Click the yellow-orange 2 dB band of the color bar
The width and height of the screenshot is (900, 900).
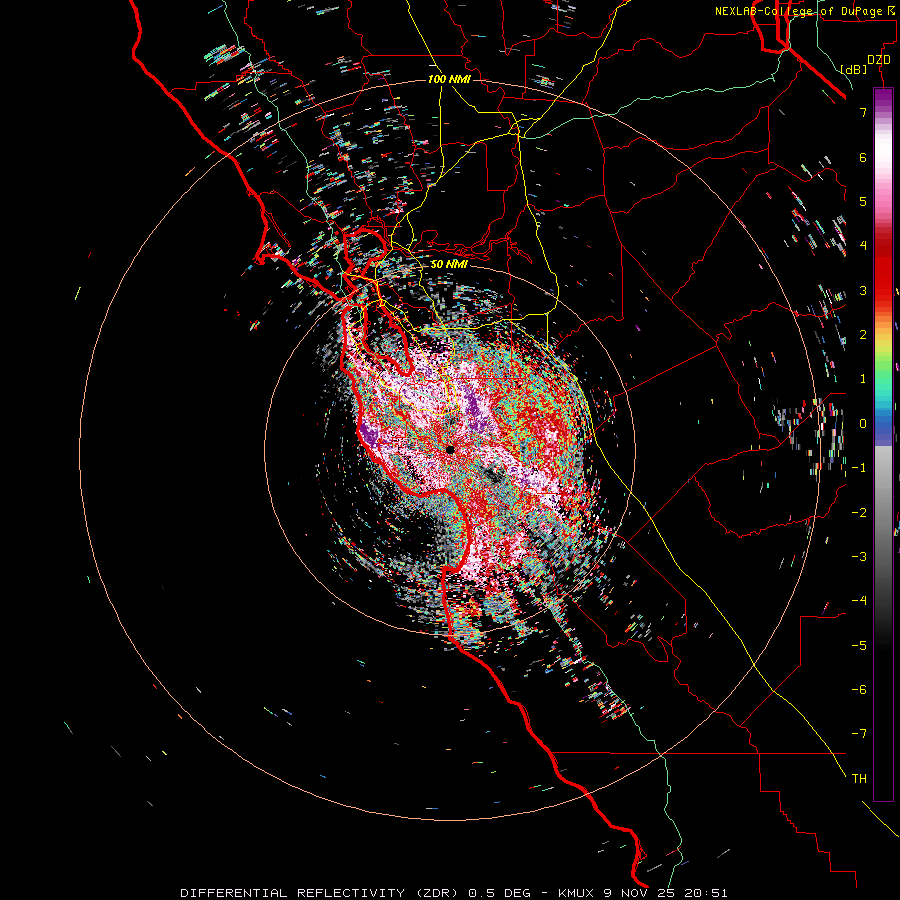(883, 332)
